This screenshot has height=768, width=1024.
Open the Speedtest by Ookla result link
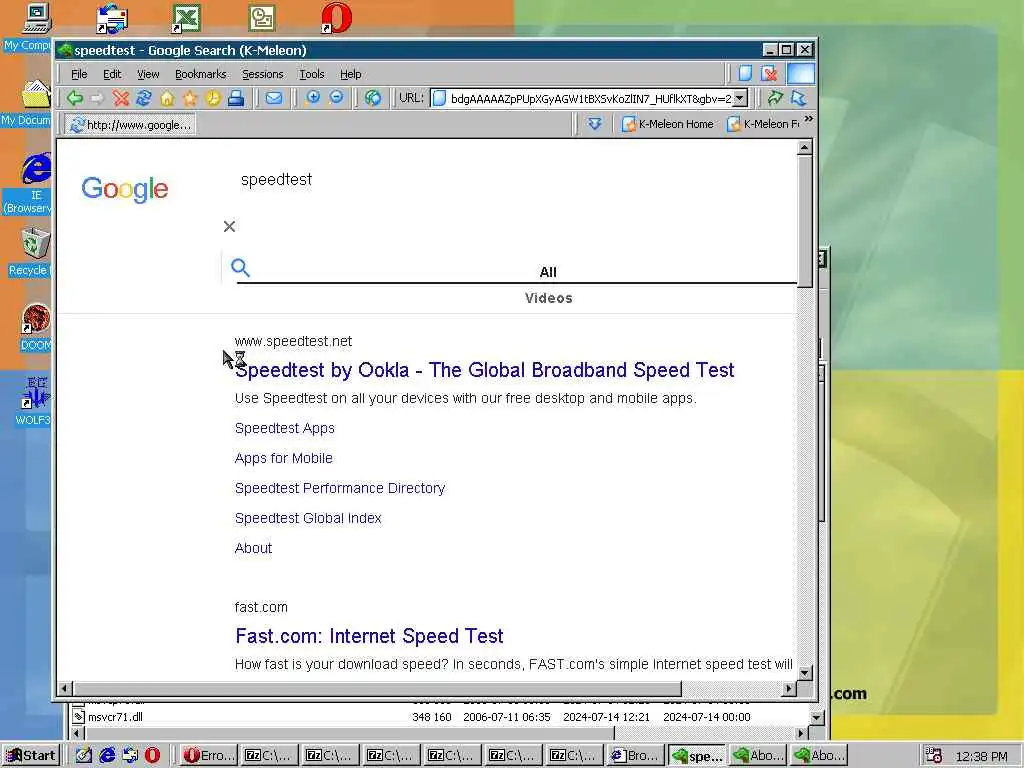click(x=485, y=370)
